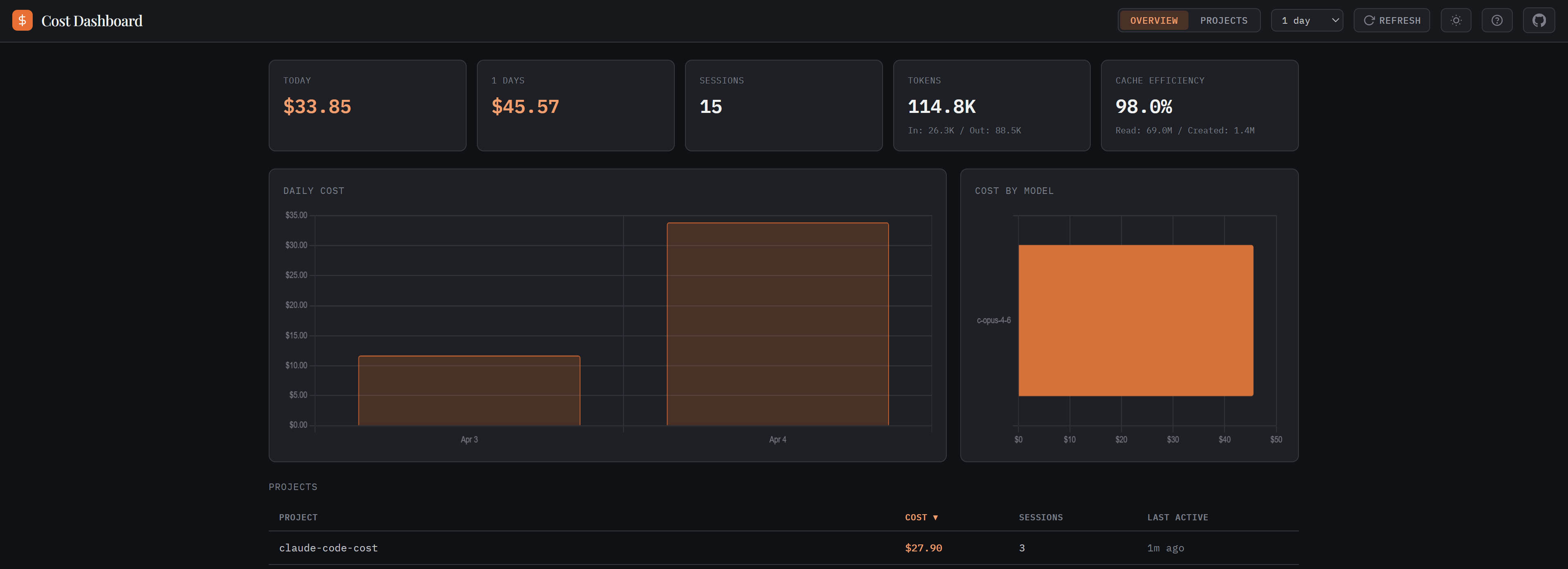Select the Overview tab
Screen dimensions: 1568x569
(1153, 21)
